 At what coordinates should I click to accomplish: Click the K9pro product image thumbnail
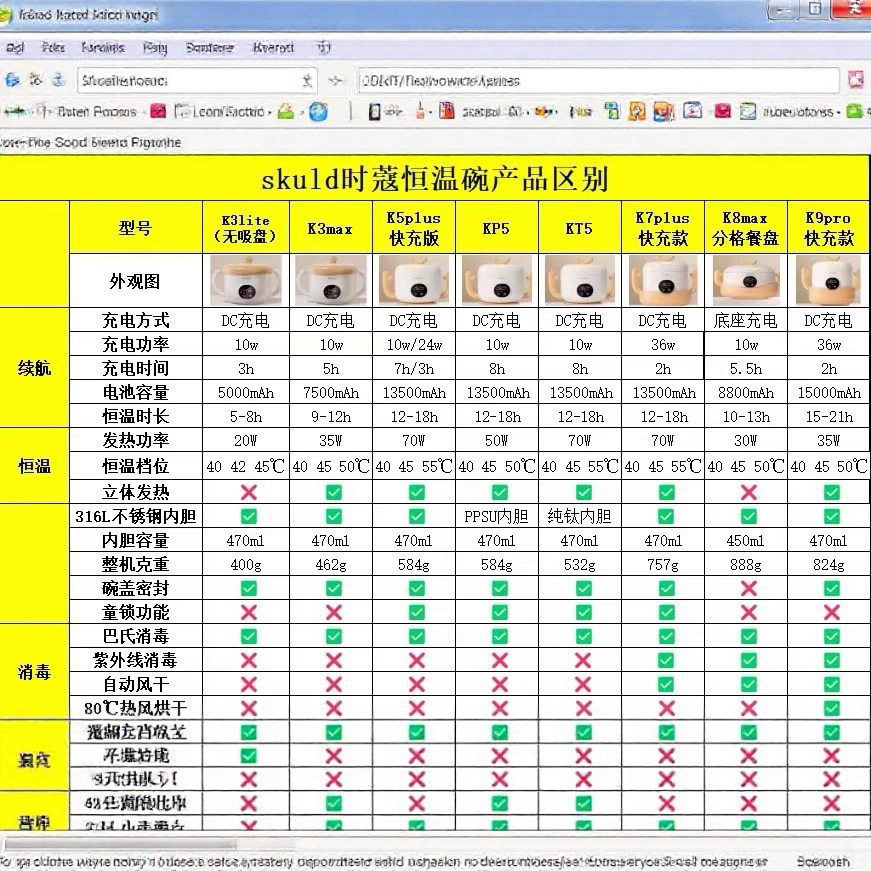tap(829, 280)
